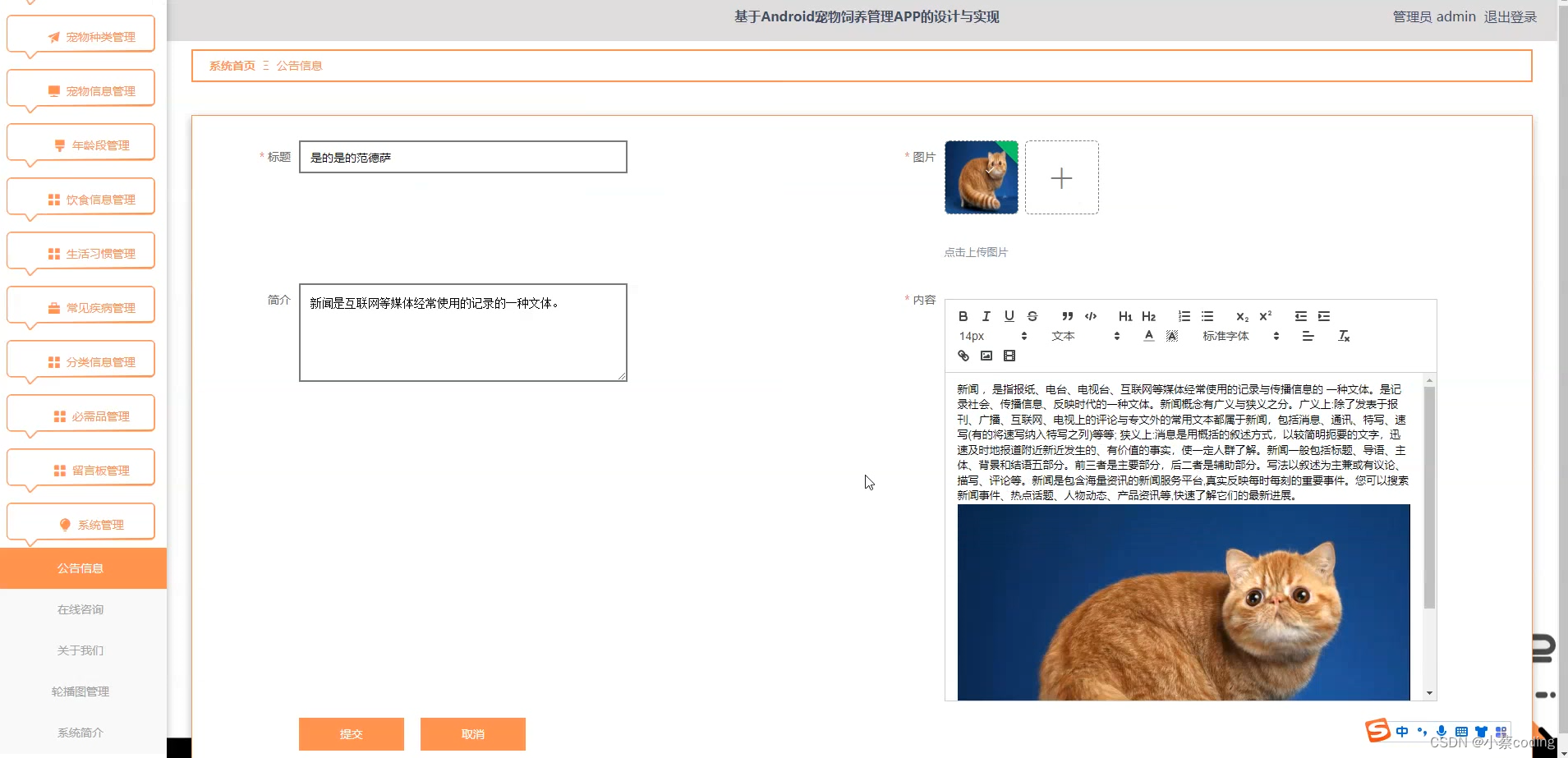Viewport: 1568px width, 758px height.
Task: Insert a hyperlink
Action: pyautogui.click(x=963, y=356)
